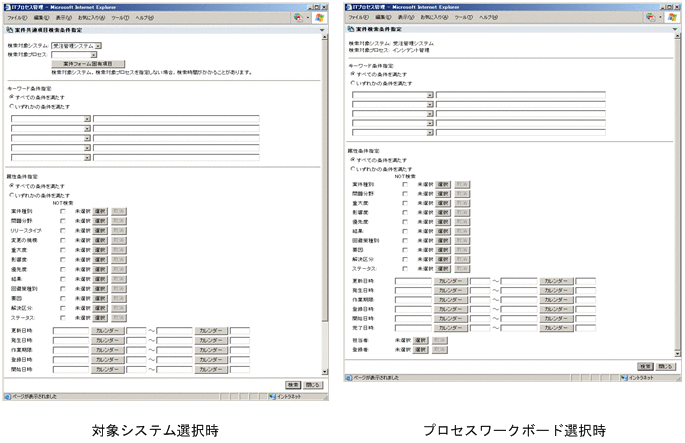This screenshot has width=685, height=443.
Task: Click 選択 button for 担当者 row
Action: (x=421, y=340)
